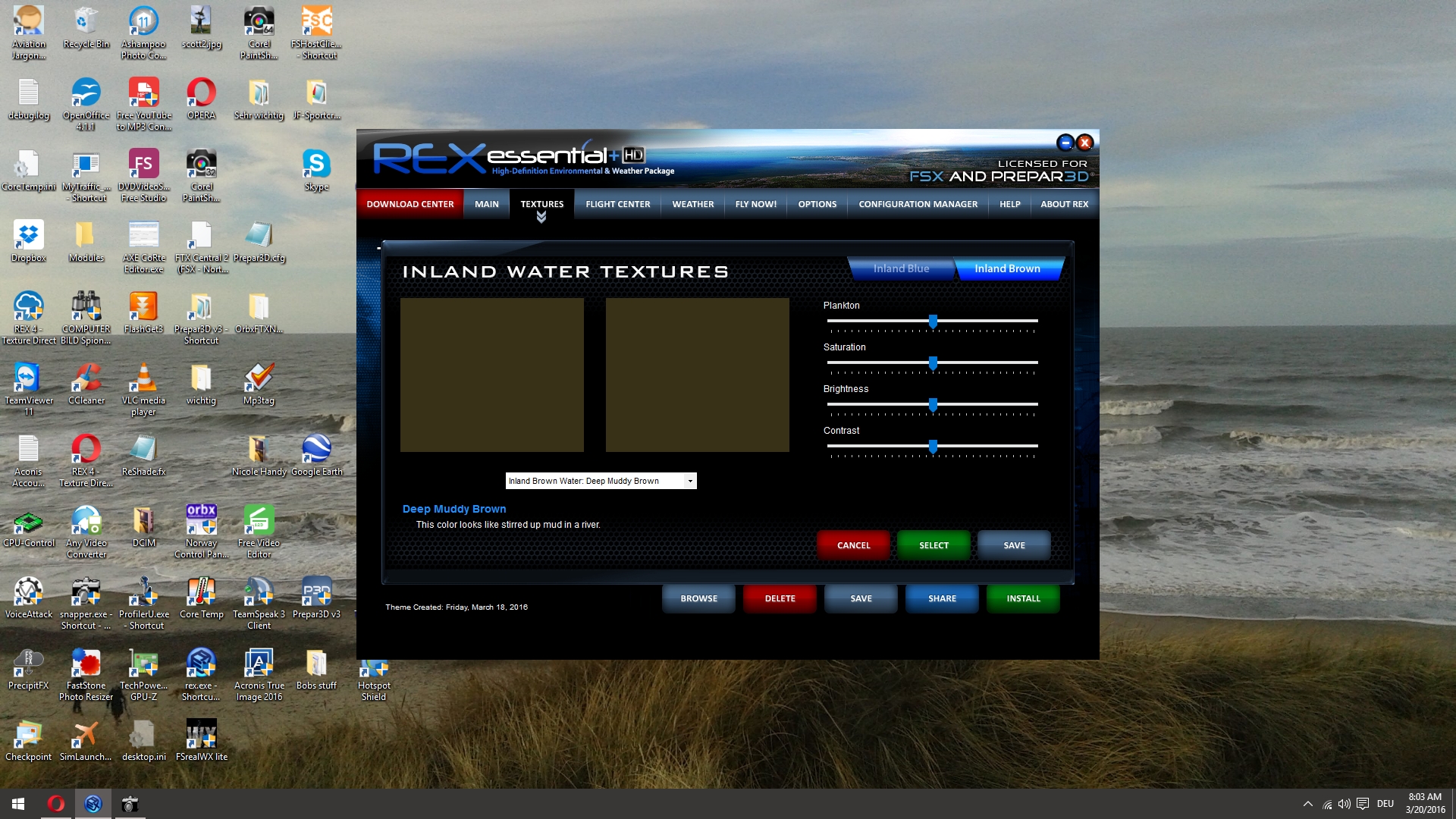
Task: Click the red Cancel button
Action: pyautogui.click(x=853, y=545)
